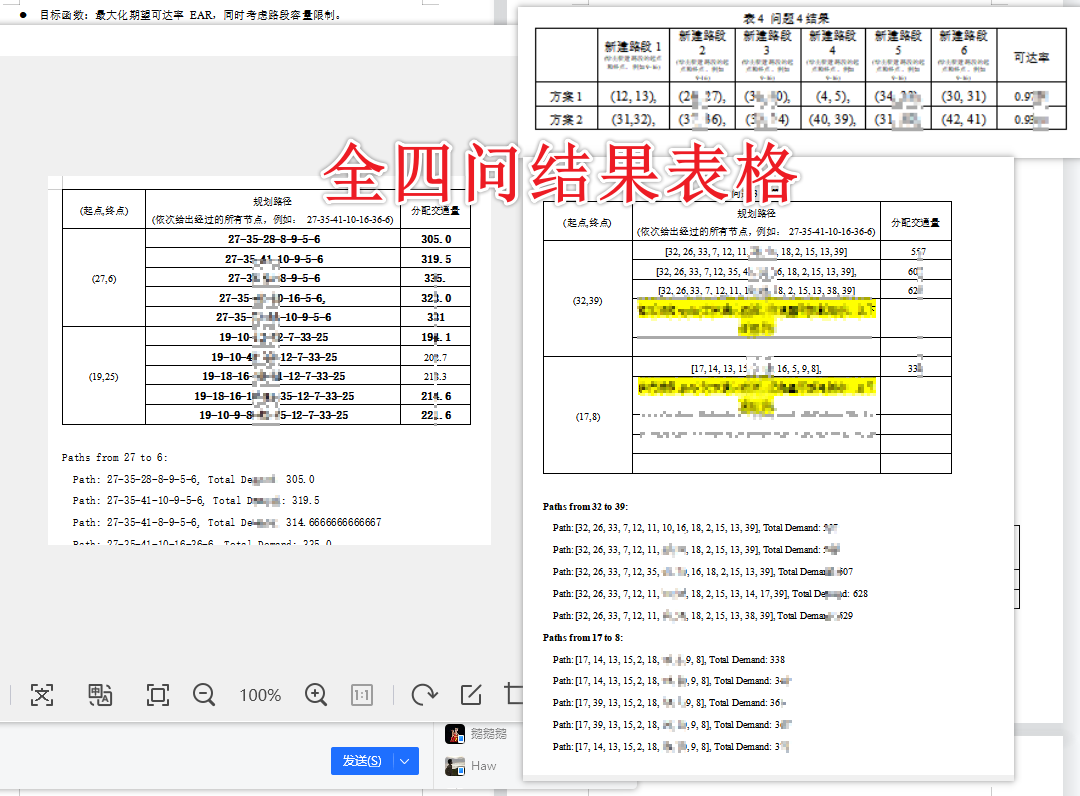Click the fullscreen view icon
The width and height of the screenshot is (1080, 796).
[158, 695]
